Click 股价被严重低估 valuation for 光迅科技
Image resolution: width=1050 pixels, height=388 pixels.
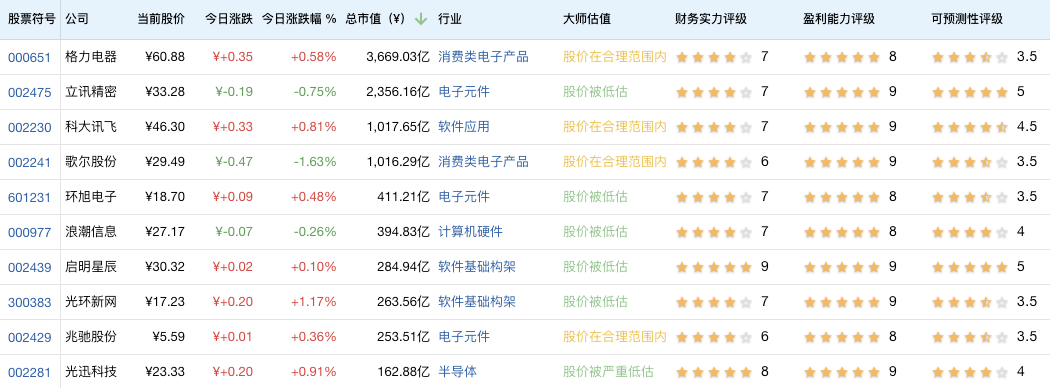point(608,371)
